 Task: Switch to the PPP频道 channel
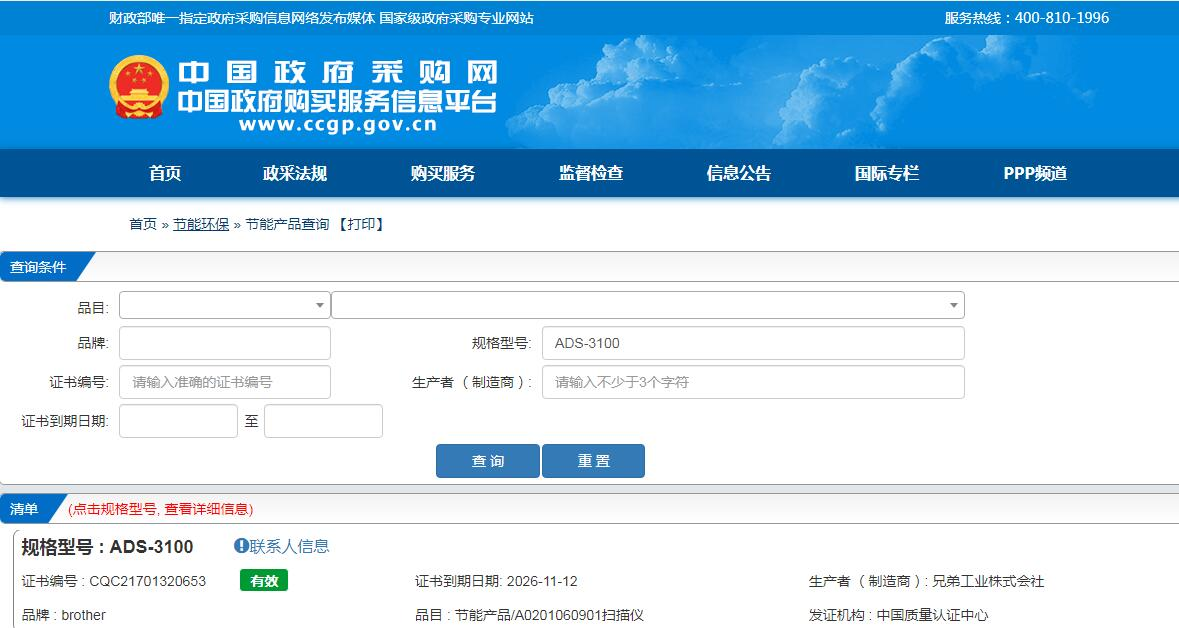(1035, 173)
